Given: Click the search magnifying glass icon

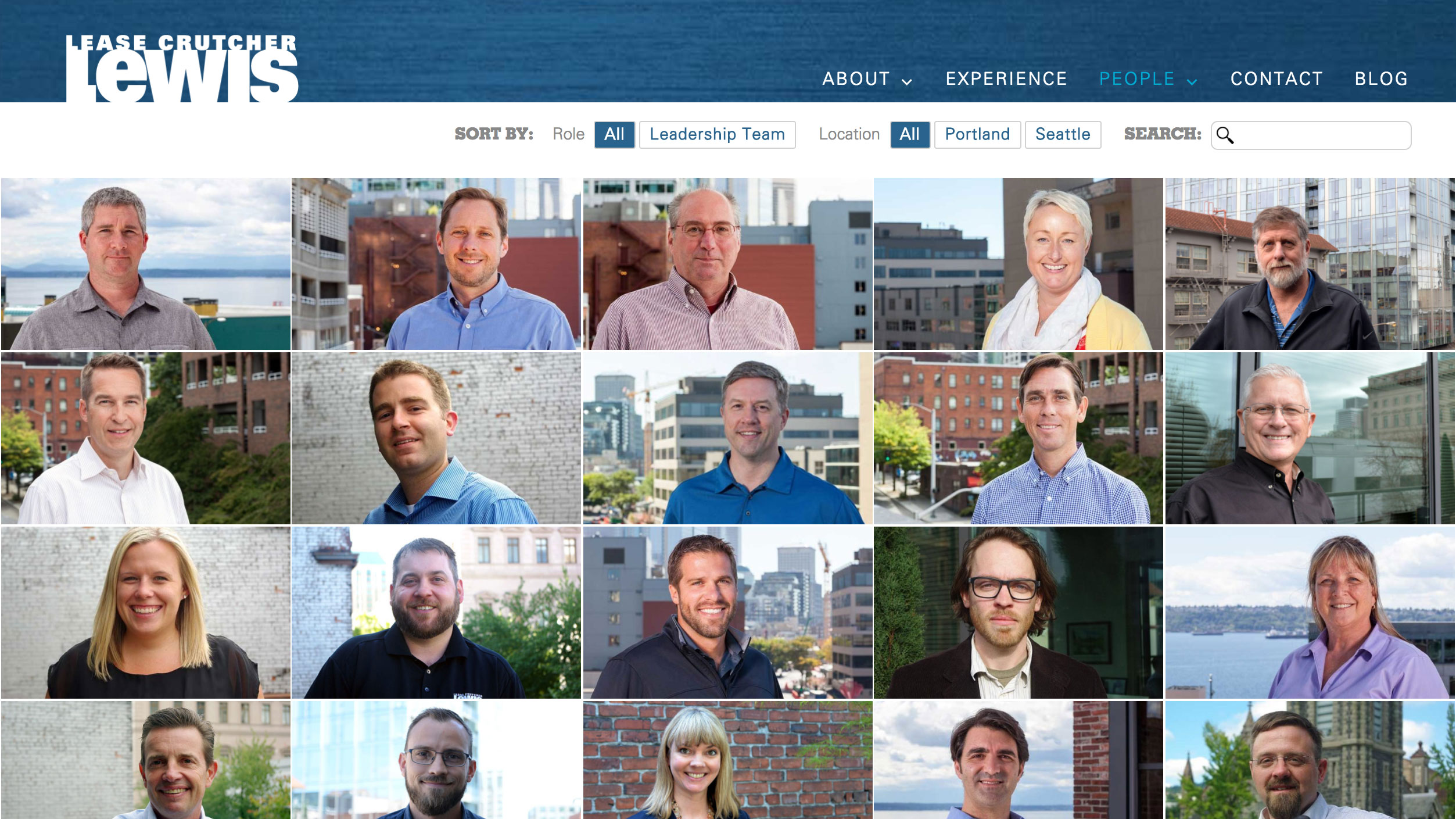Looking at the screenshot, I should pyautogui.click(x=1225, y=135).
